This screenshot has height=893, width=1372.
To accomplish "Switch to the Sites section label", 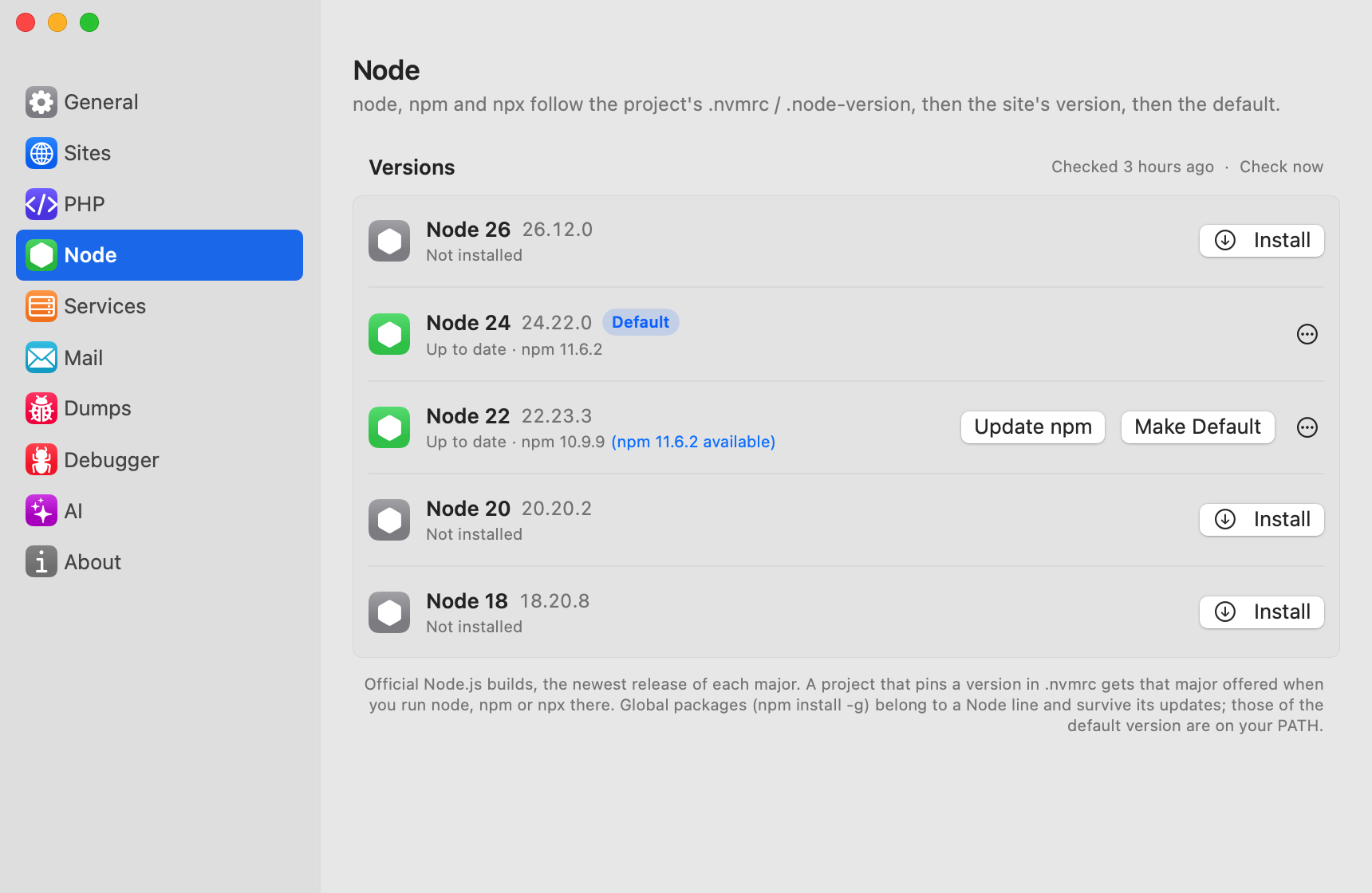I will coord(88,153).
